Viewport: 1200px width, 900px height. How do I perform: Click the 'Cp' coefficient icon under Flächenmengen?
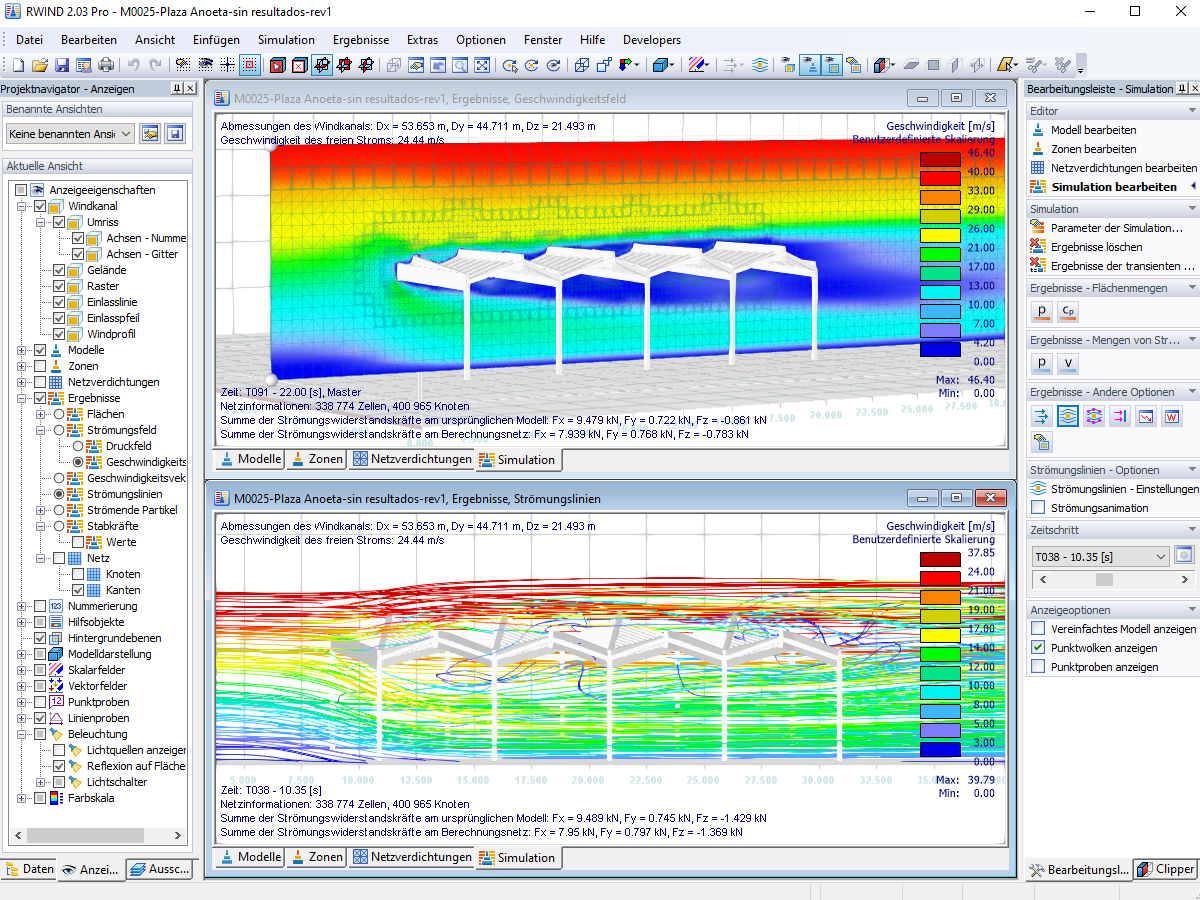[x=1068, y=313]
